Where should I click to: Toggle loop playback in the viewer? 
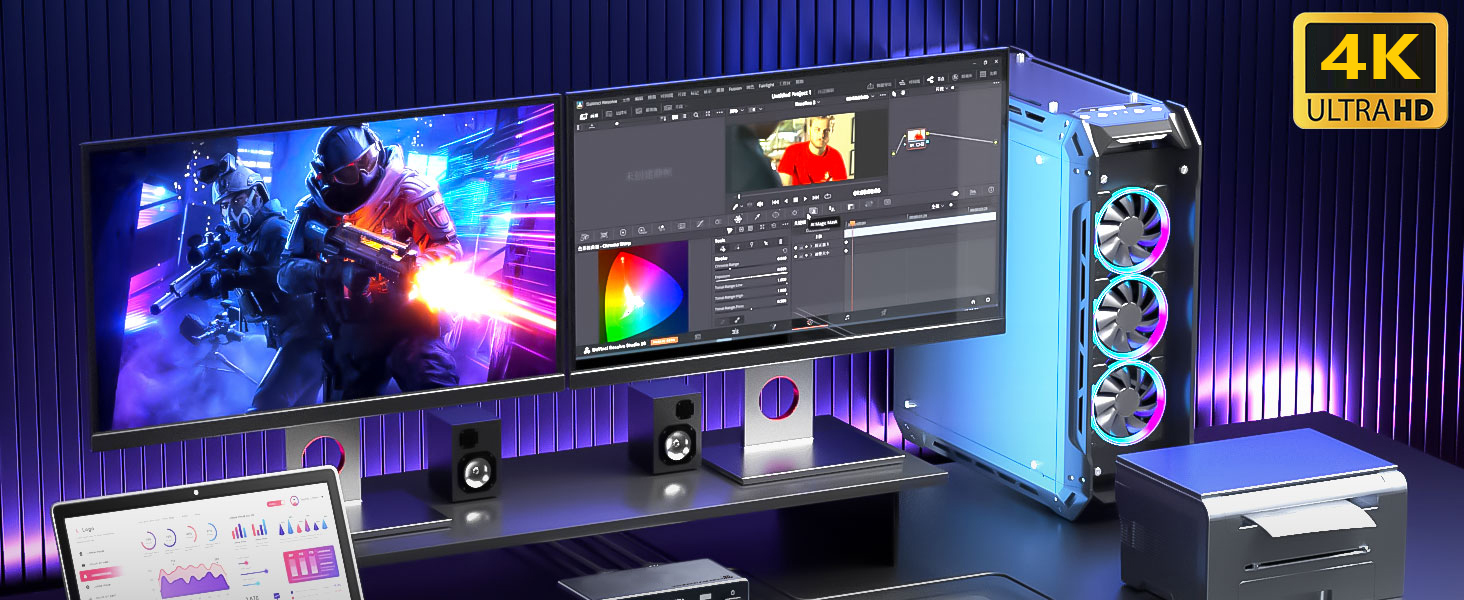tap(827, 196)
